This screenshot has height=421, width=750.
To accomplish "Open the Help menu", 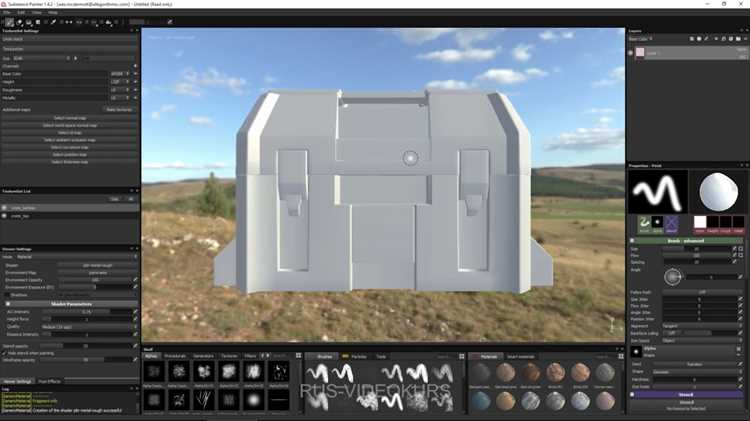I will pyautogui.click(x=53, y=12).
